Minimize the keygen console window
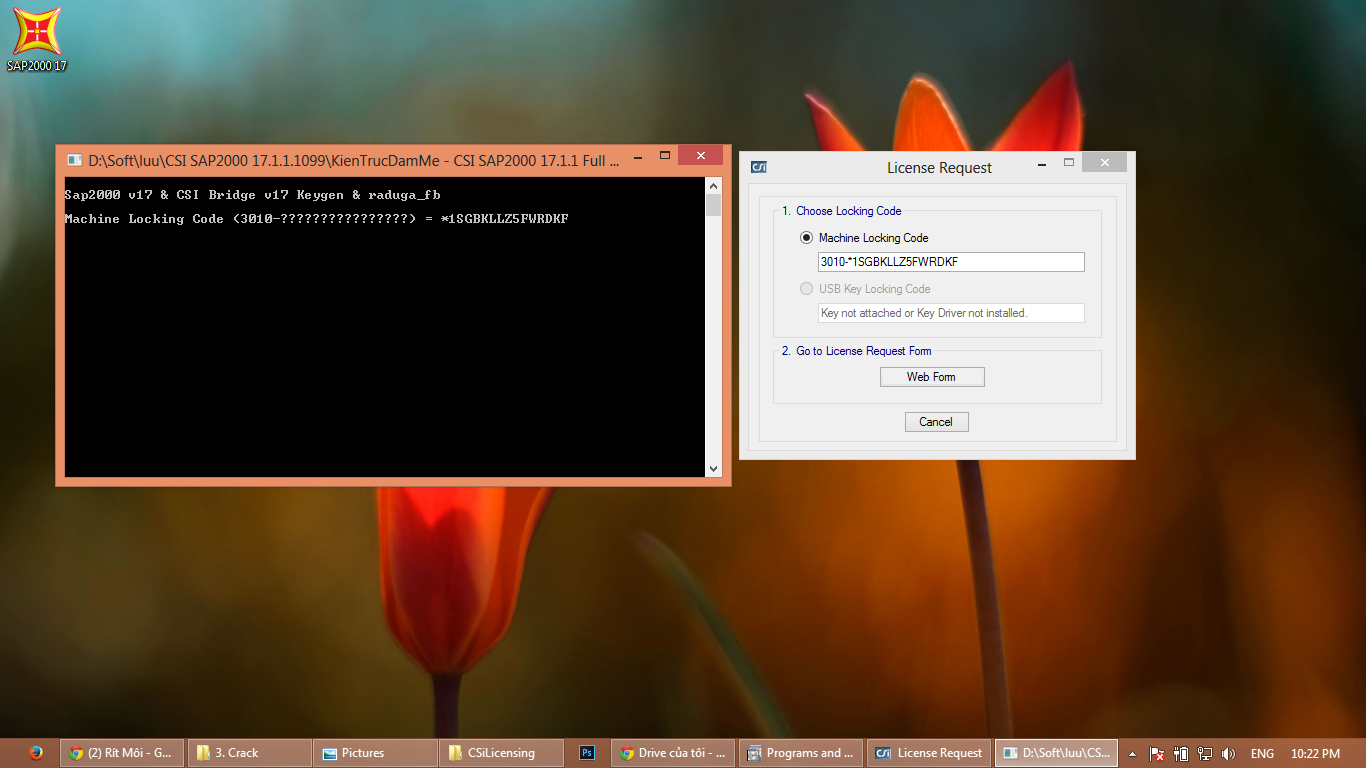This screenshot has height=768, width=1366. tap(637, 155)
